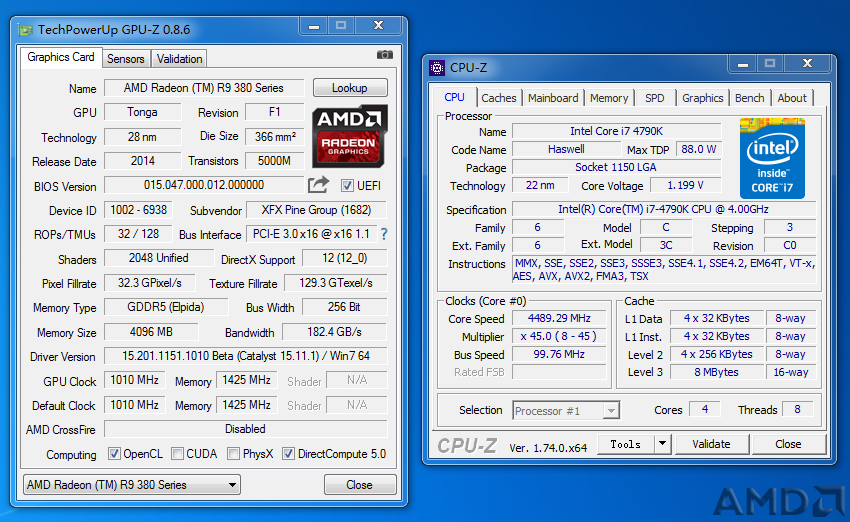Minimize the GPU-Z window
Viewport: 850px width, 522px height.
coord(314,26)
